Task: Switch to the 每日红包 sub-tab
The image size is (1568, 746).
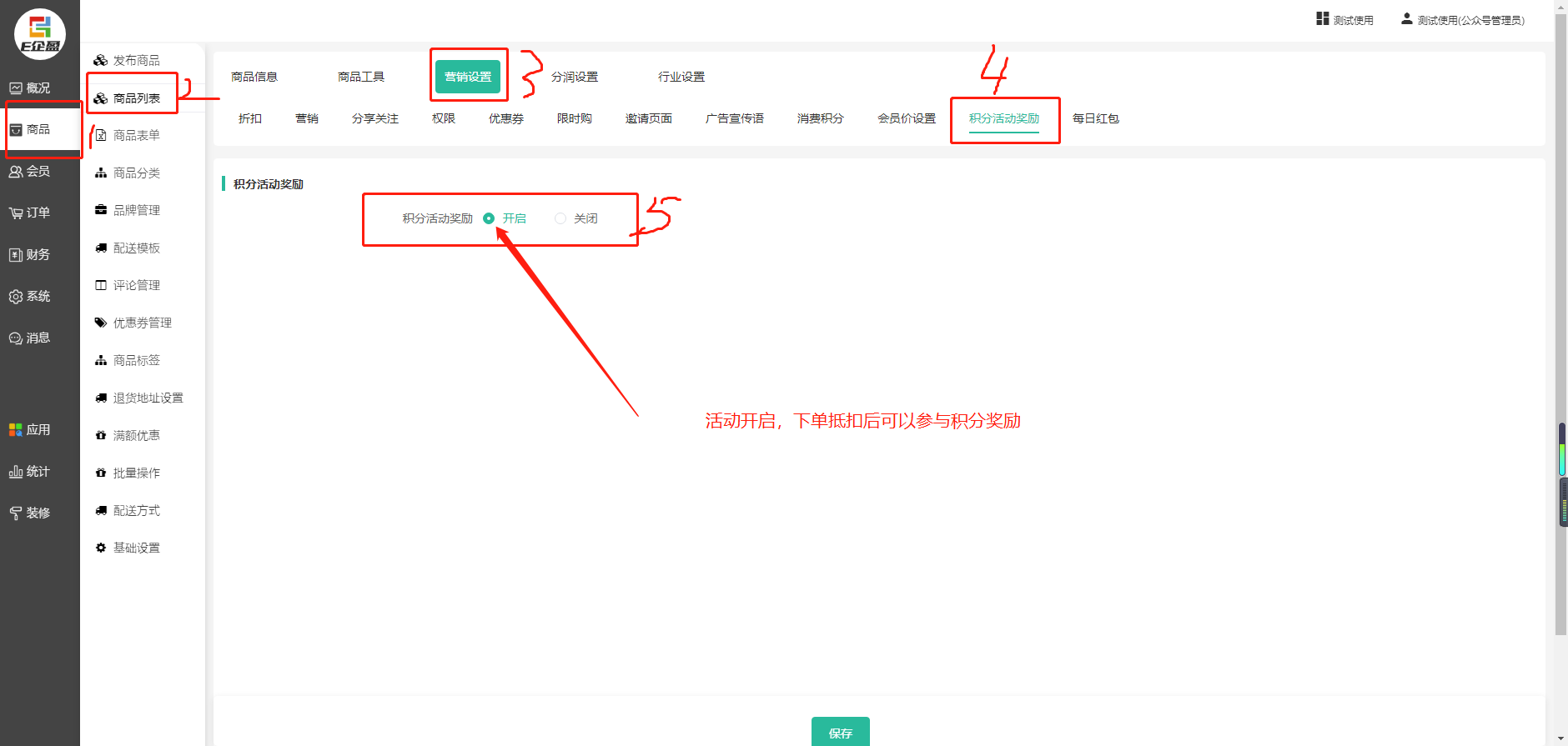Action: (1095, 118)
